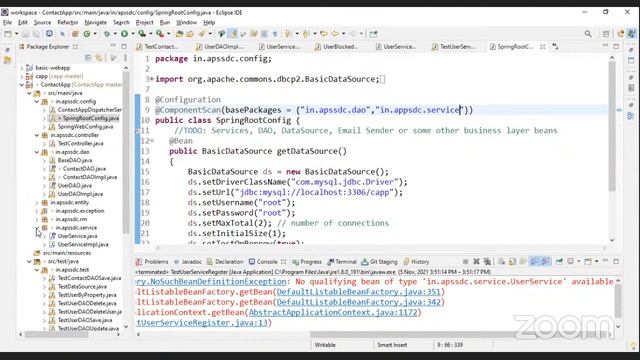Open the Window menu
Viewport: 640px width, 360px height.
pyautogui.click(x=187, y=22)
